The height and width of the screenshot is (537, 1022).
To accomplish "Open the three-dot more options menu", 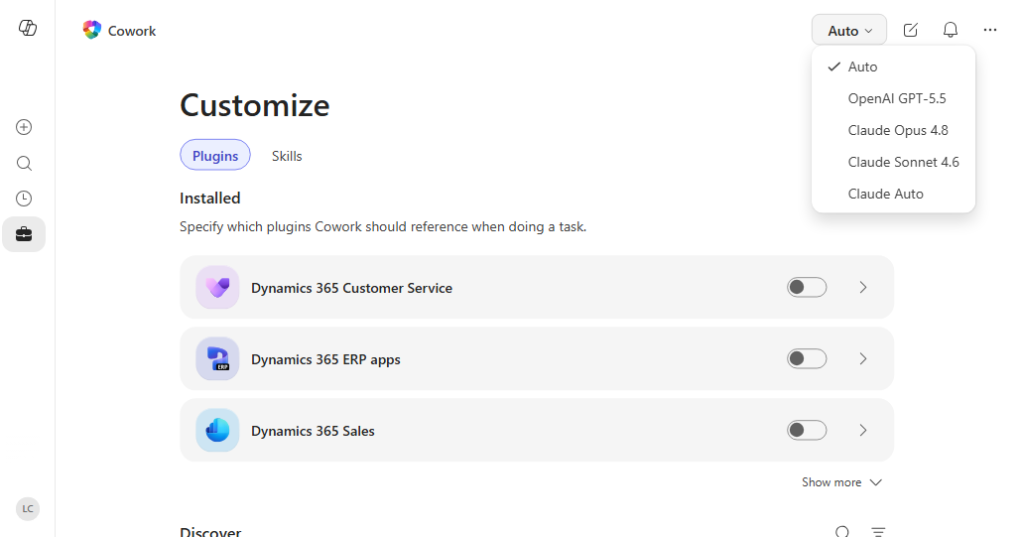I will click(x=990, y=30).
